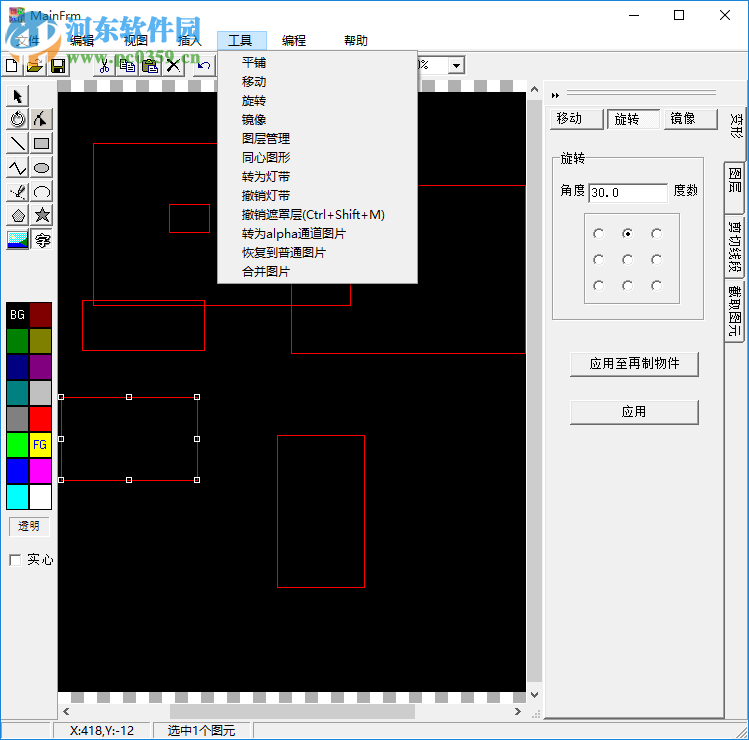Click the New file toolbar icon
The image size is (749, 740).
pyautogui.click(x=12, y=66)
